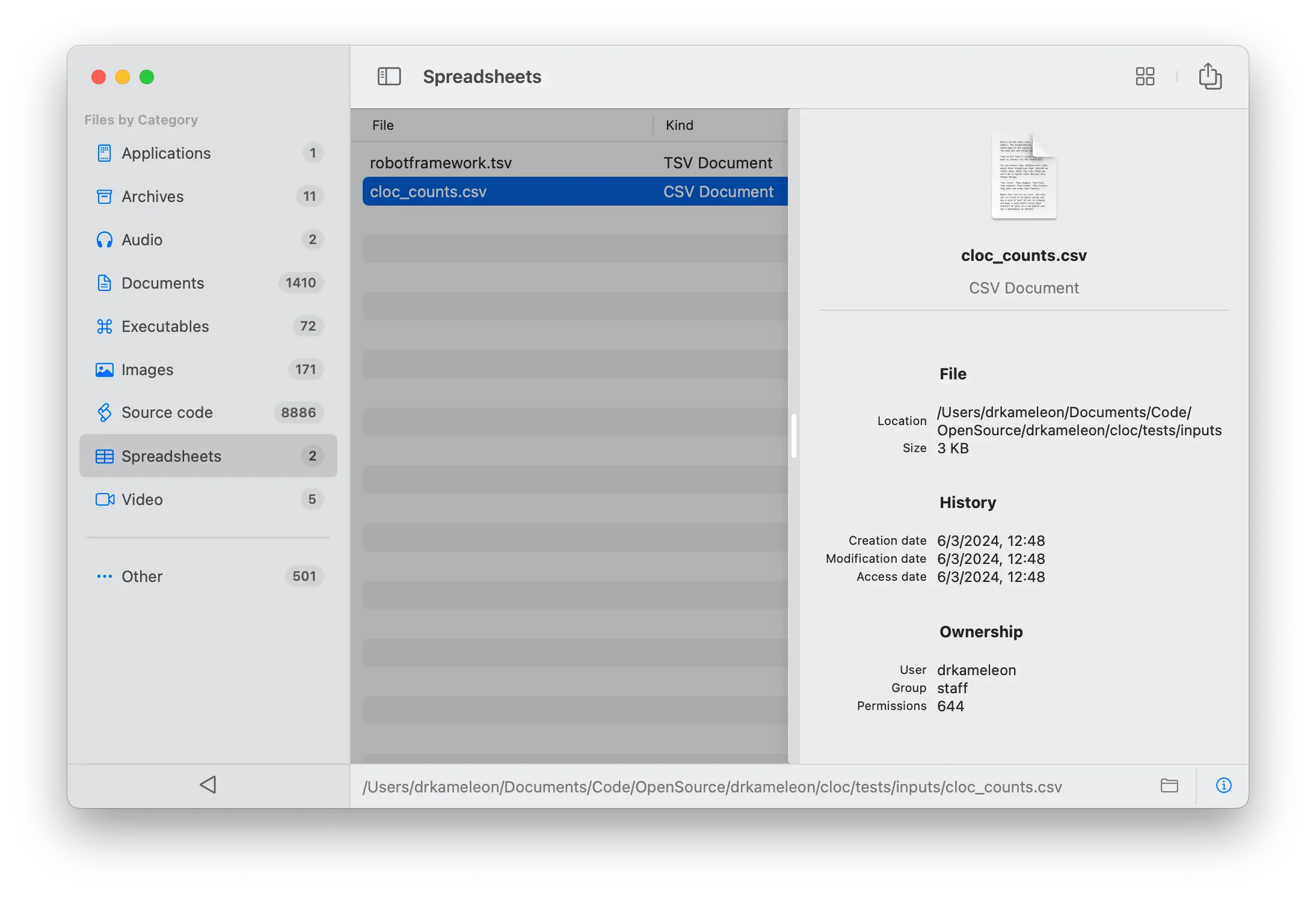The image size is (1316, 897).
Task: Switch to grid view icon
Action: [1145, 76]
